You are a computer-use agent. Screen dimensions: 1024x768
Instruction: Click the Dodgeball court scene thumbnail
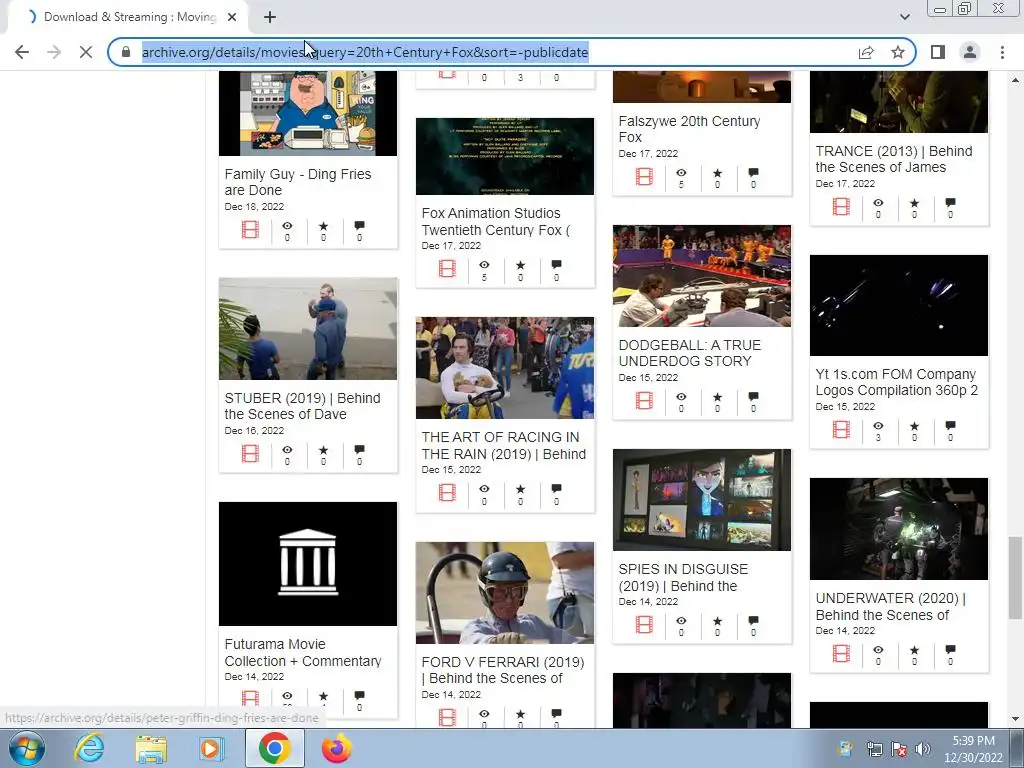click(701, 276)
